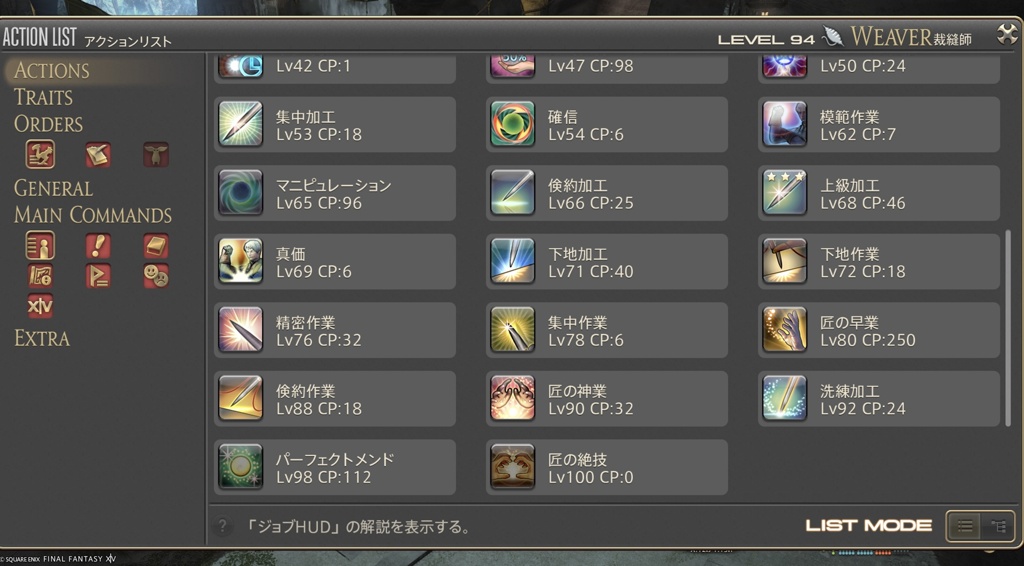Viewport: 1024px width, 566px height.
Task: Open the 真価 action entry
Action: pyautogui.click(x=334, y=261)
